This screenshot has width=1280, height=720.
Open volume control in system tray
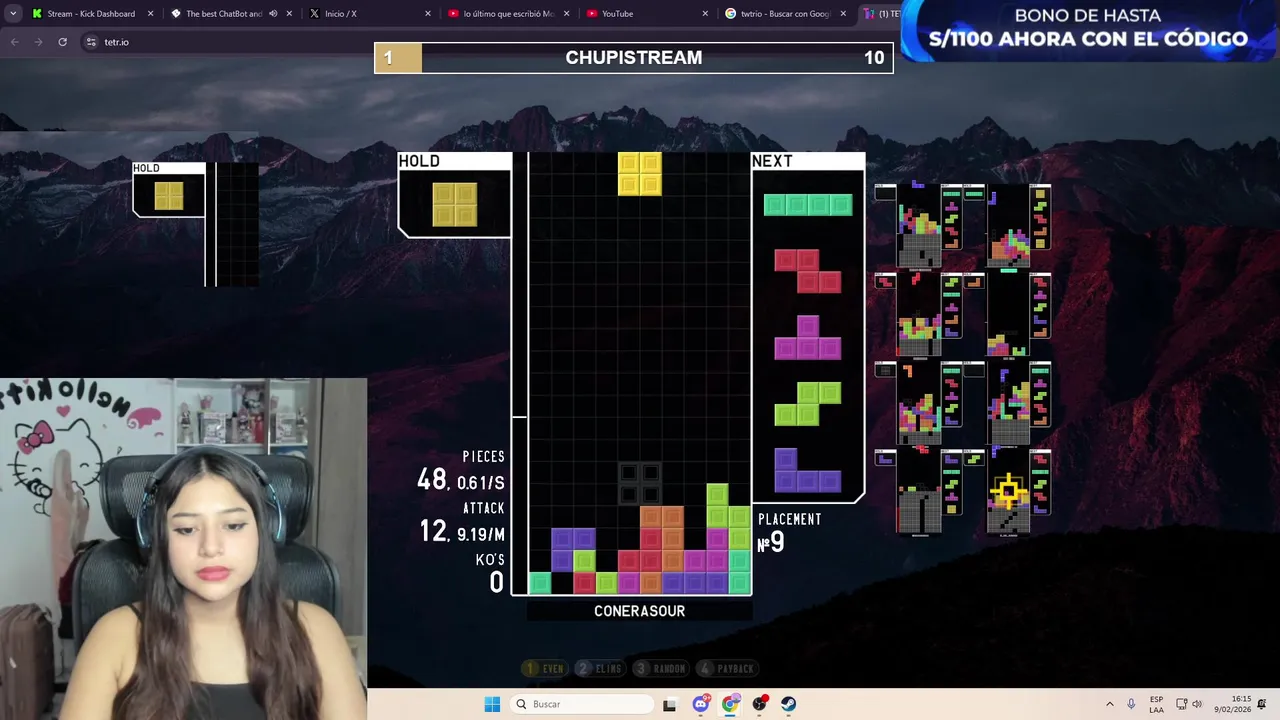pyautogui.click(x=1197, y=704)
